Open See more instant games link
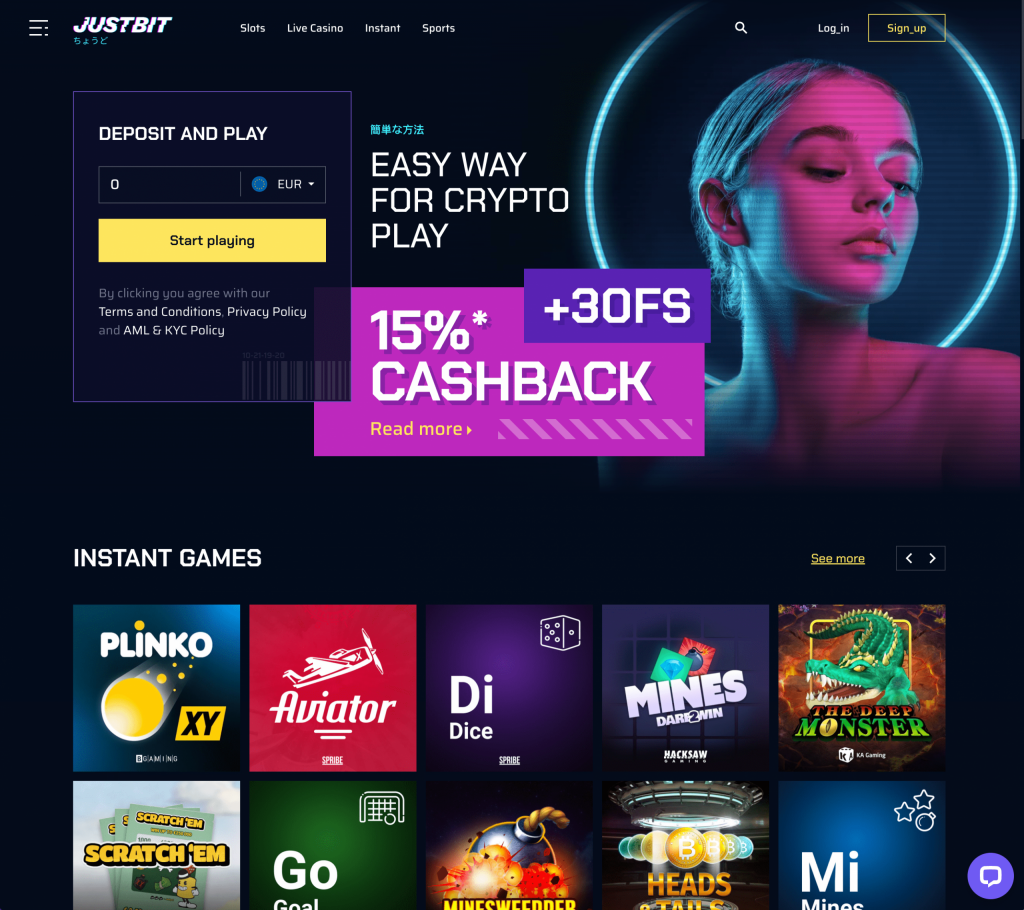 tap(838, 559)
